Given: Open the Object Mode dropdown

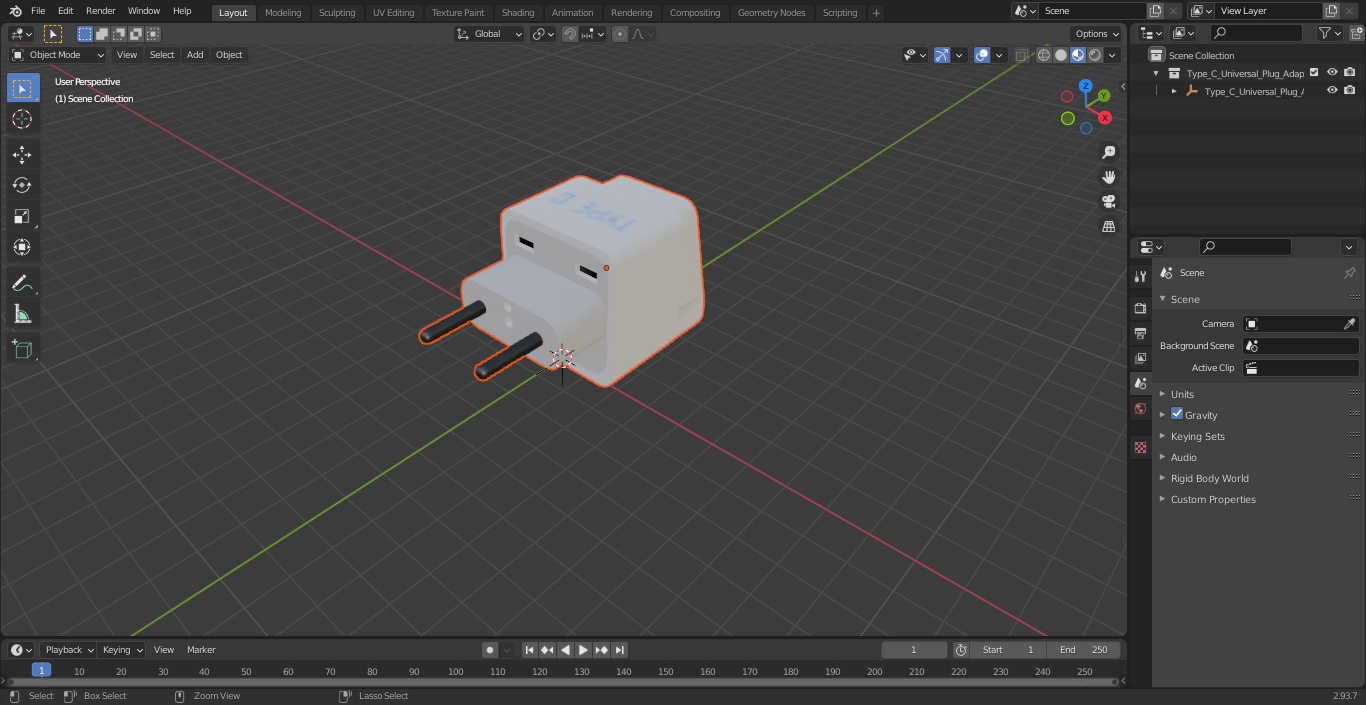Looking at the screenshot, I should coord(58,55).
